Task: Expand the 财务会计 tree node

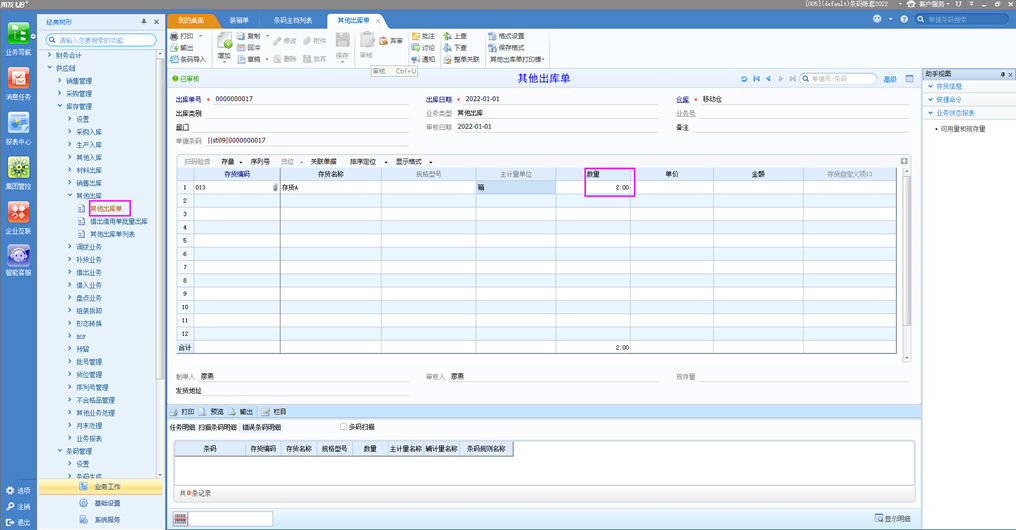Action: pyautogui.click(x=49, y=55)
